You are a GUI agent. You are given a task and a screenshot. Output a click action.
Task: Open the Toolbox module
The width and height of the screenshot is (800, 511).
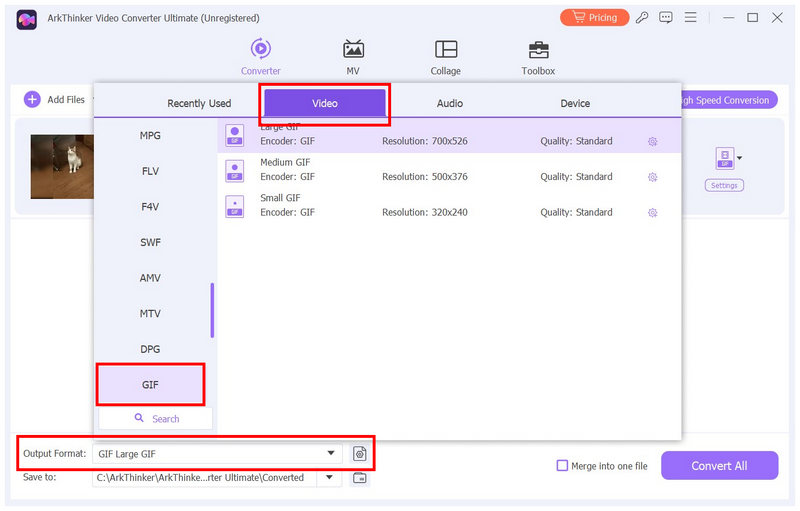(x=538, y=57)
